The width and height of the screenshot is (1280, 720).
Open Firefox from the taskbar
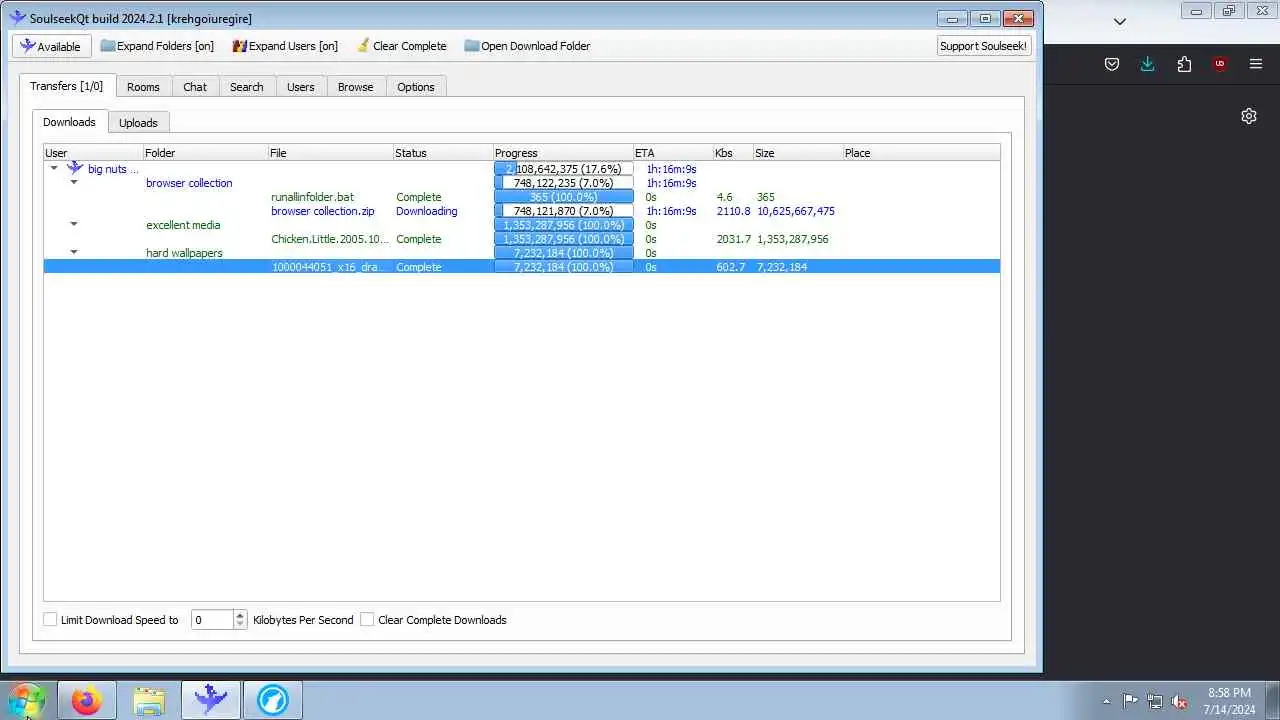(x=87, y=700)
